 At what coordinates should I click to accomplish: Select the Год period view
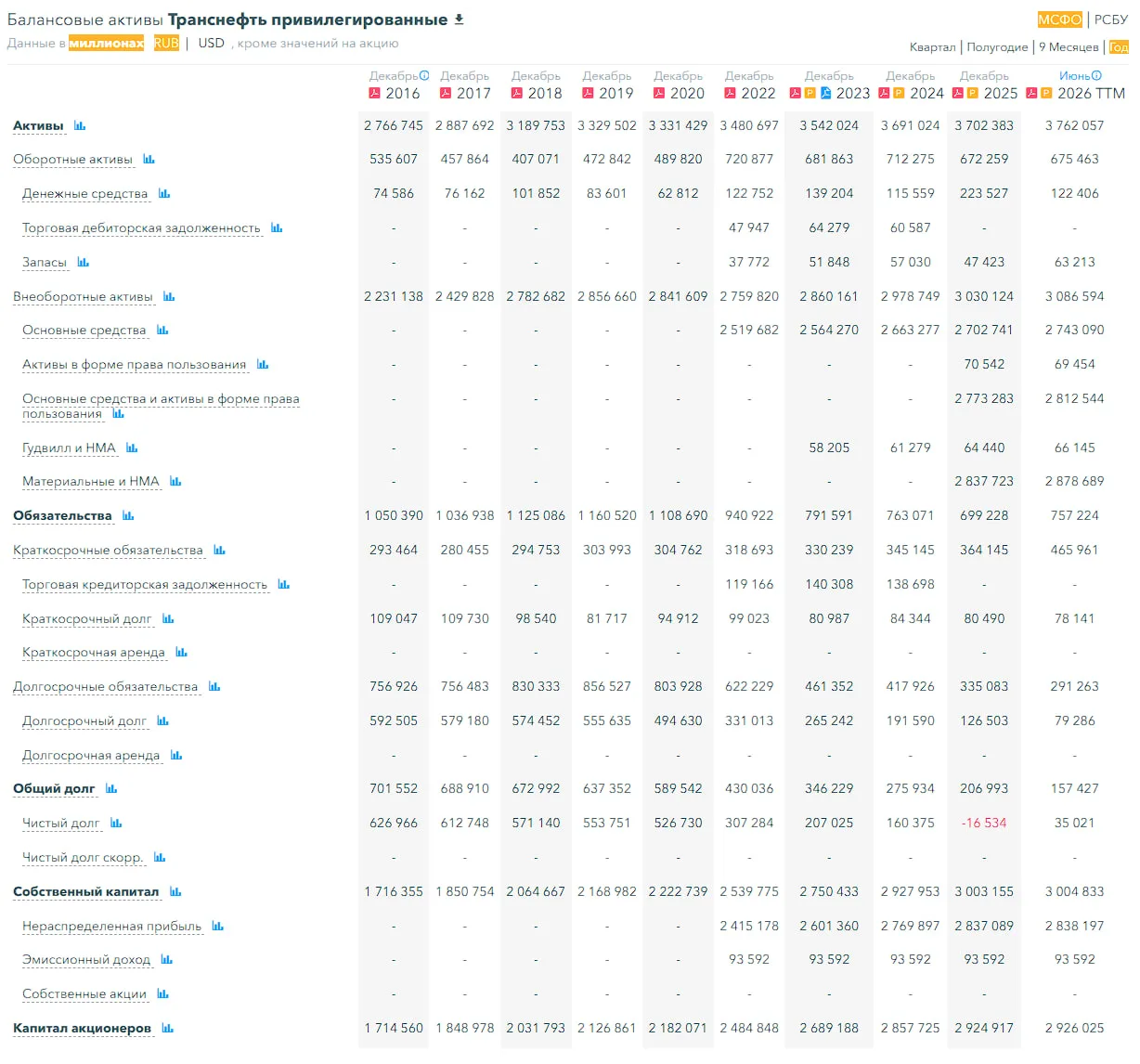pos(1119,47)
